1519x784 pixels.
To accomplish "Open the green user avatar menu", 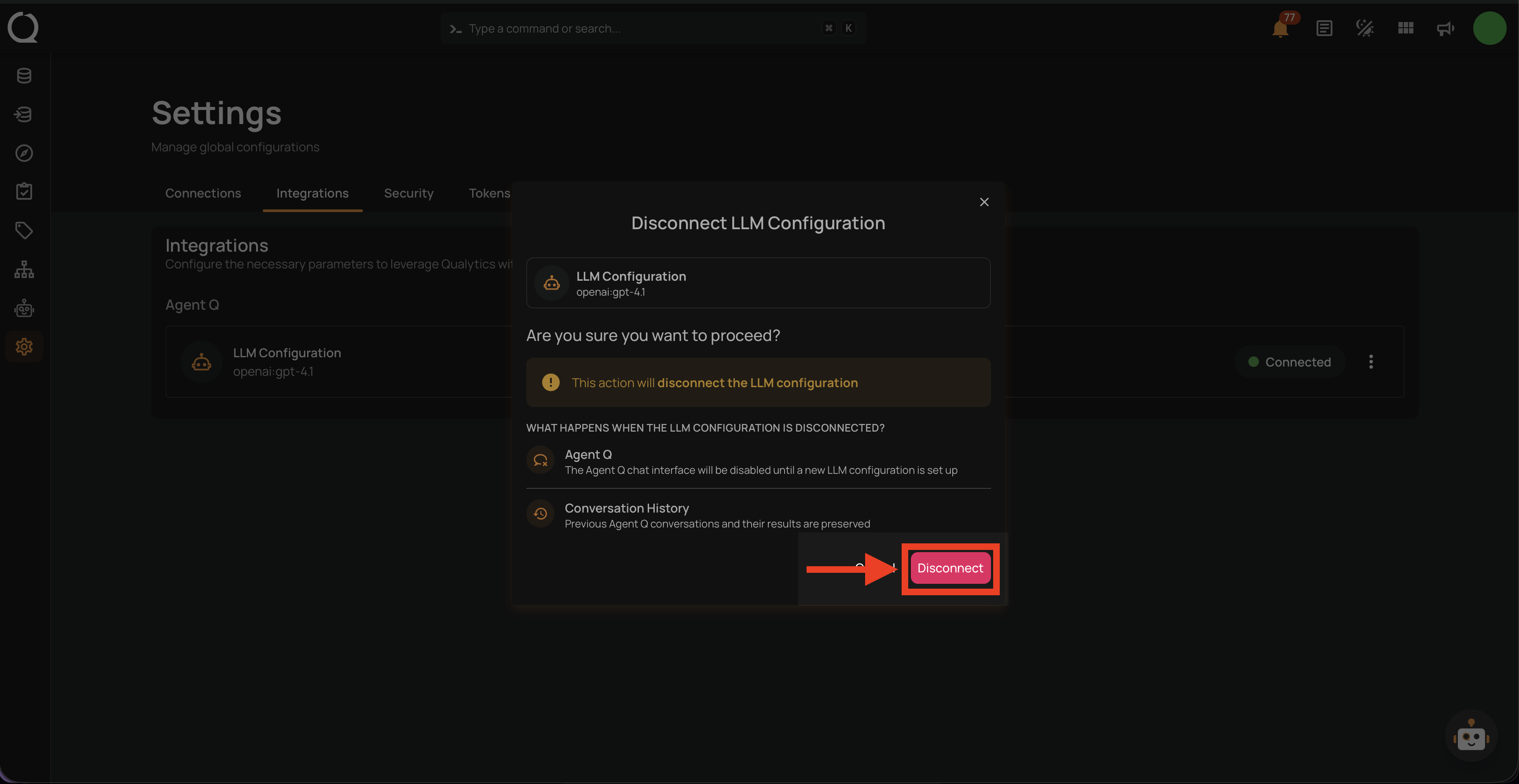I will tap(1489, 28).
